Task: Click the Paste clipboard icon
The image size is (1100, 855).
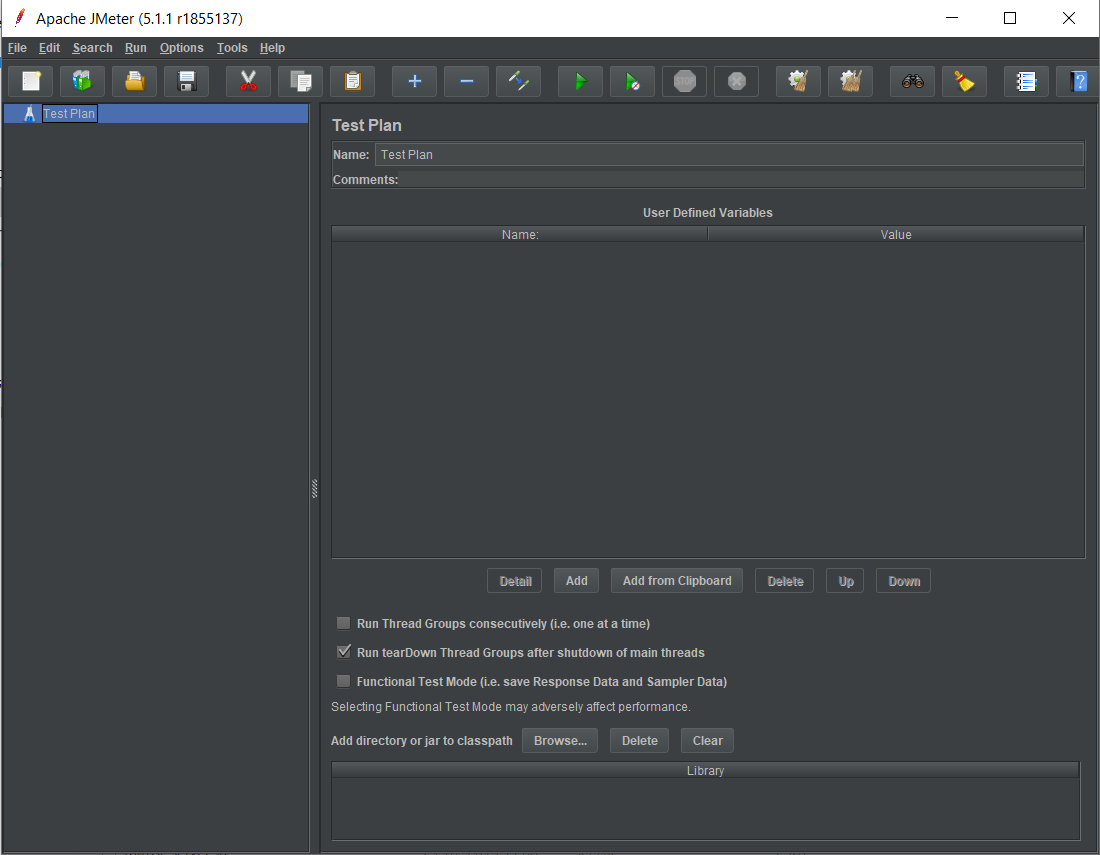Action: tap(353, 81)
